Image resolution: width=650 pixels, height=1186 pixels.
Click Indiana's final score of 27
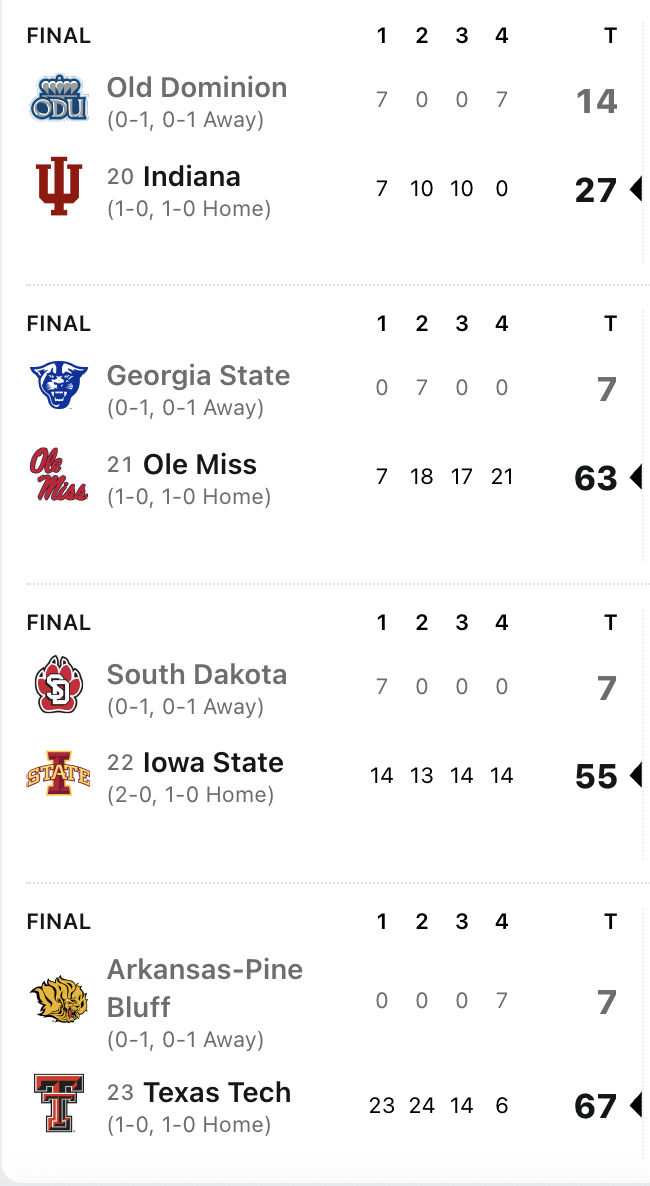(x=596, y=190)
